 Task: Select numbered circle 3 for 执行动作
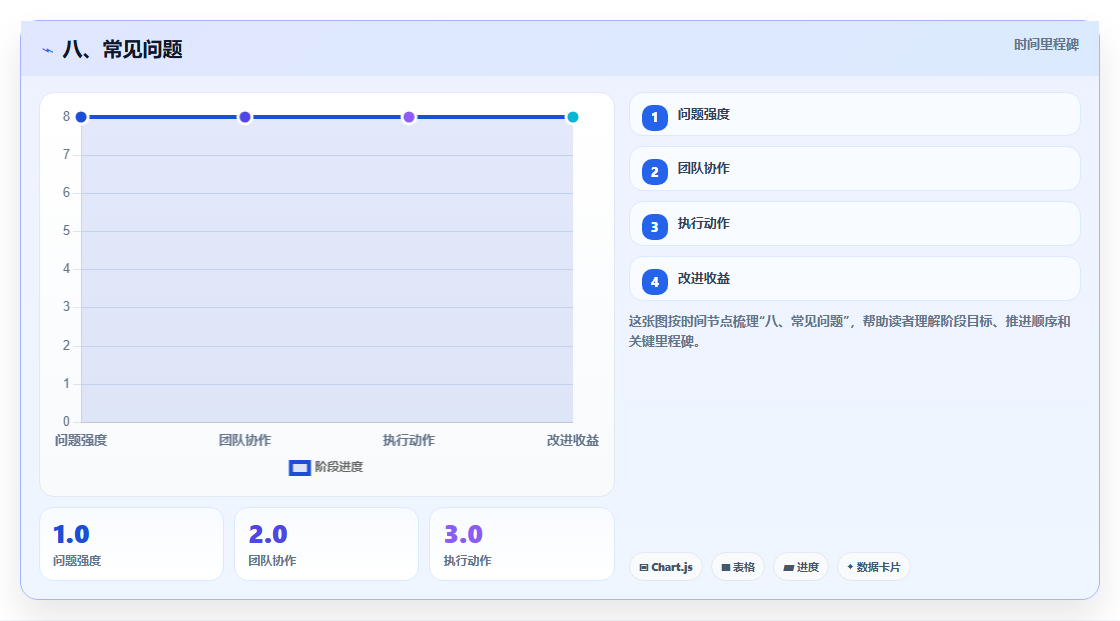click(x=654, y=227)
